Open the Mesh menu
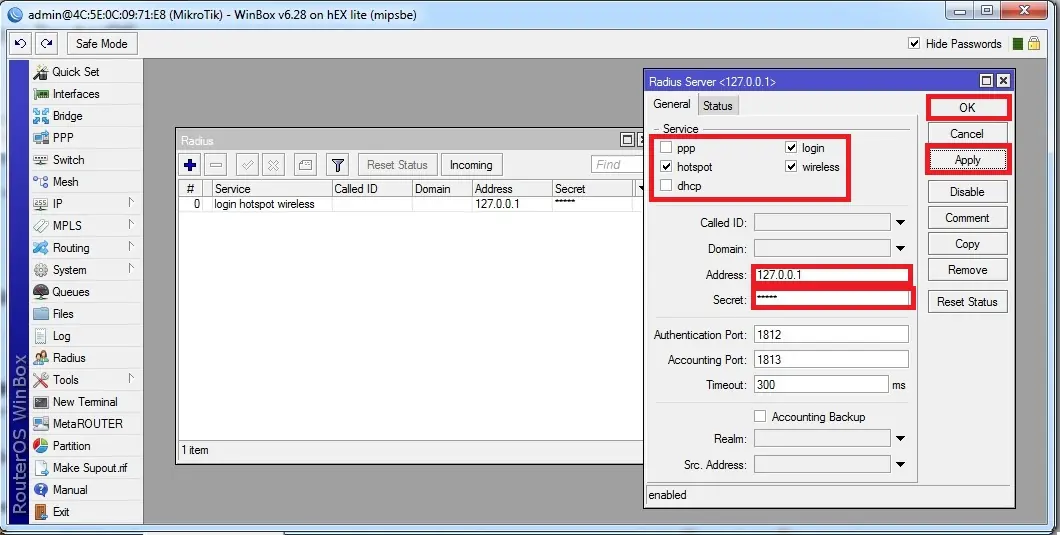Image resolution: width=1060 pixels, height=535 pixels. [66, 181]
